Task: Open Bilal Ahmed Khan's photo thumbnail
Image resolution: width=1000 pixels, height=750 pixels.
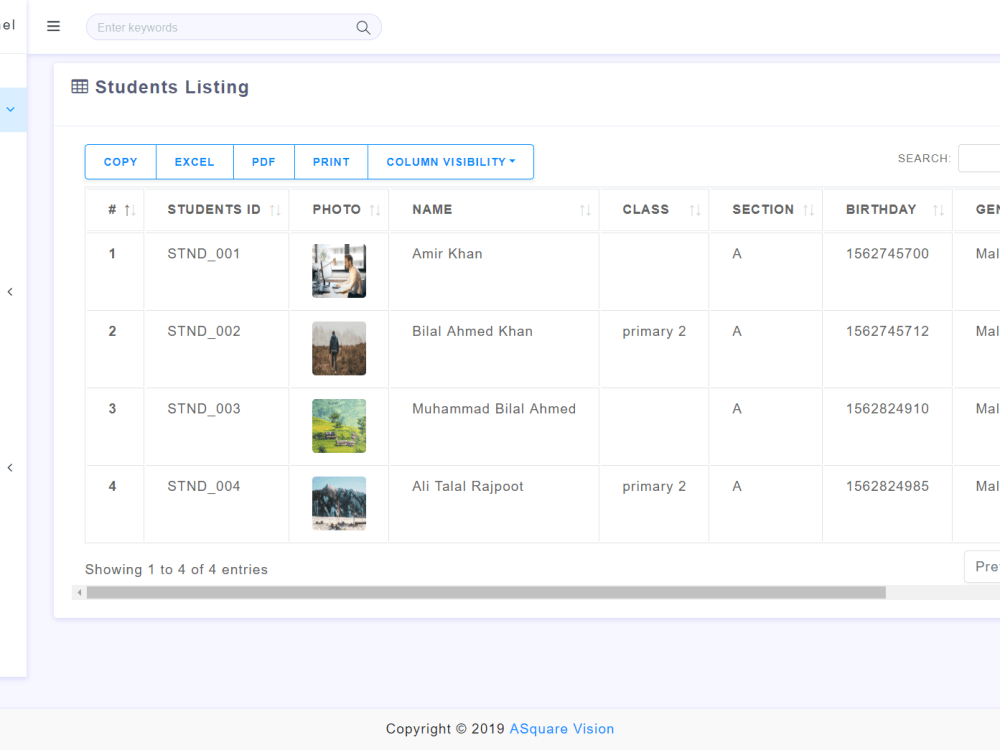Action: (x=339, y=348)
